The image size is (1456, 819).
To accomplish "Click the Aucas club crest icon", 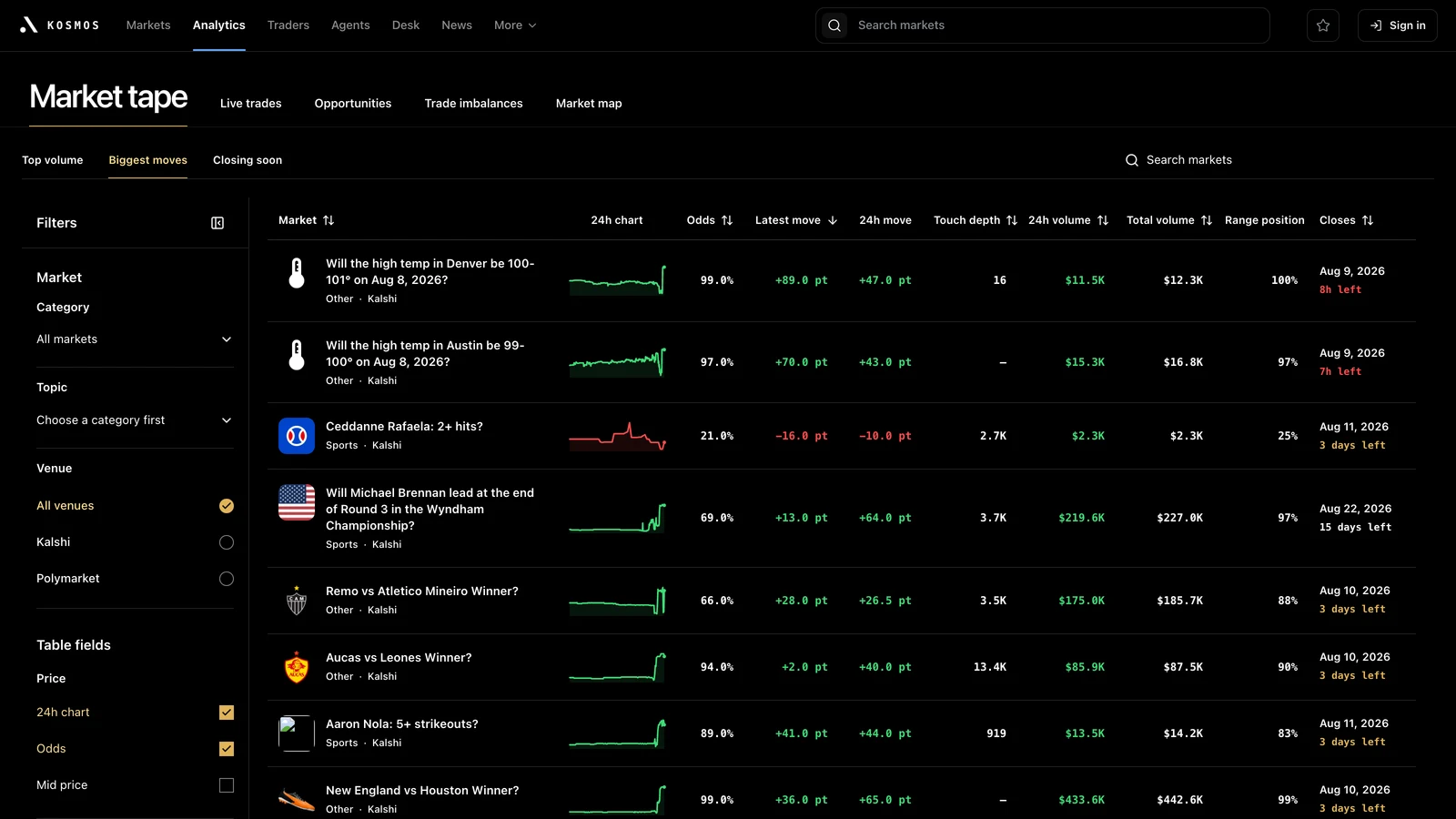I will 297,667.
